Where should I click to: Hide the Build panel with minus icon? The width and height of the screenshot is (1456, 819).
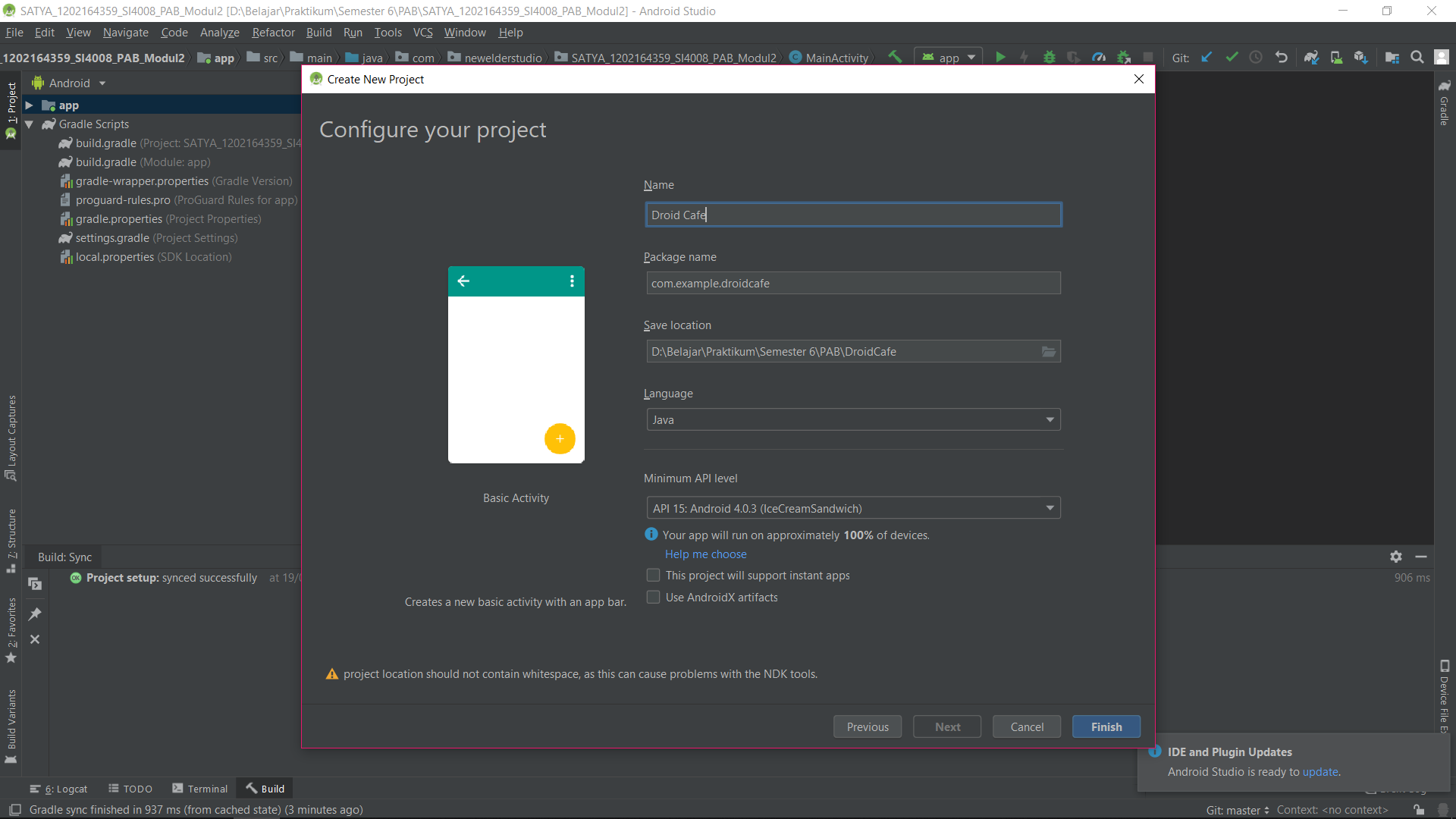[1421, 557]
